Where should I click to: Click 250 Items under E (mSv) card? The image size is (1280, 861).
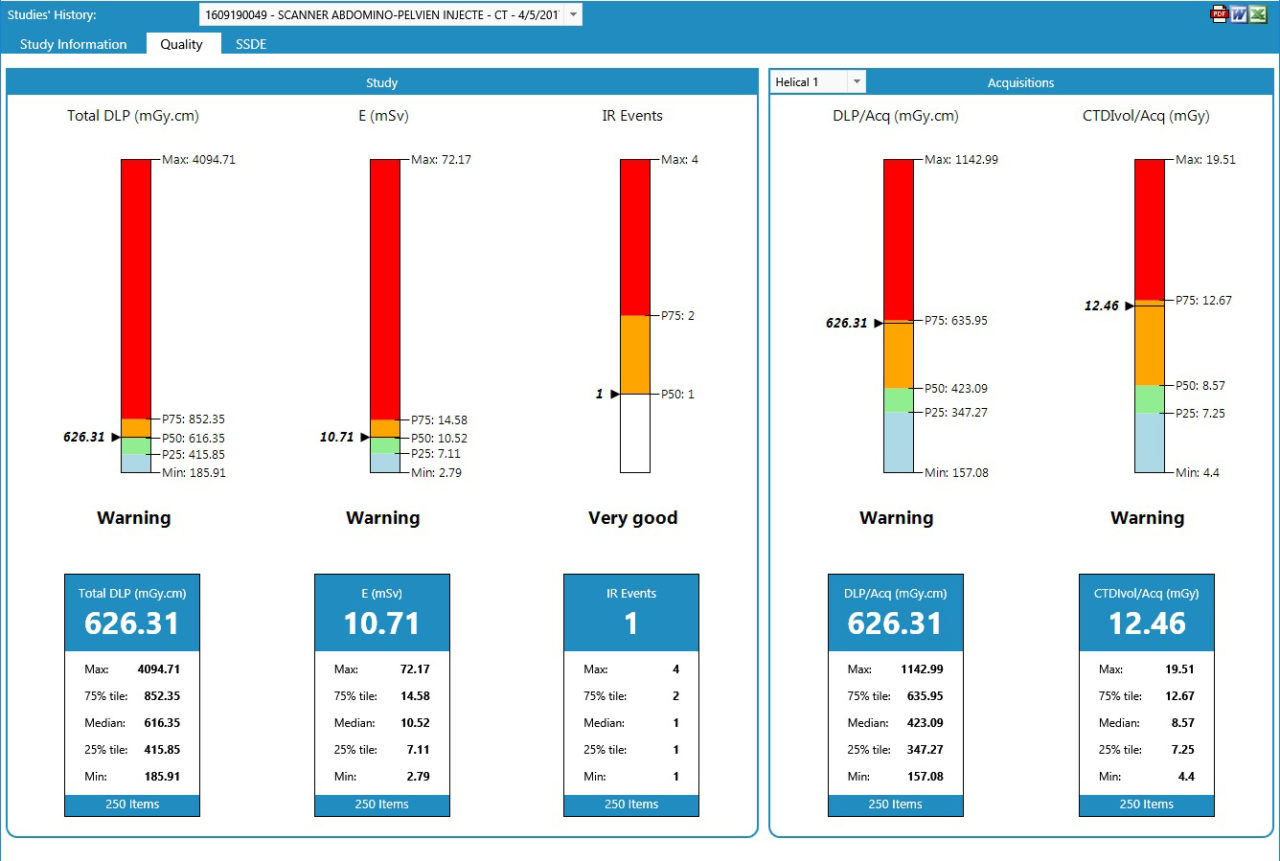(382, 804)
